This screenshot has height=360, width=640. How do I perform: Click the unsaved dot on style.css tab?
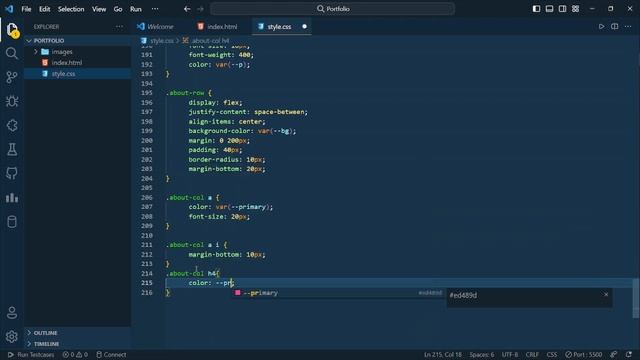(x=304, y=27)
